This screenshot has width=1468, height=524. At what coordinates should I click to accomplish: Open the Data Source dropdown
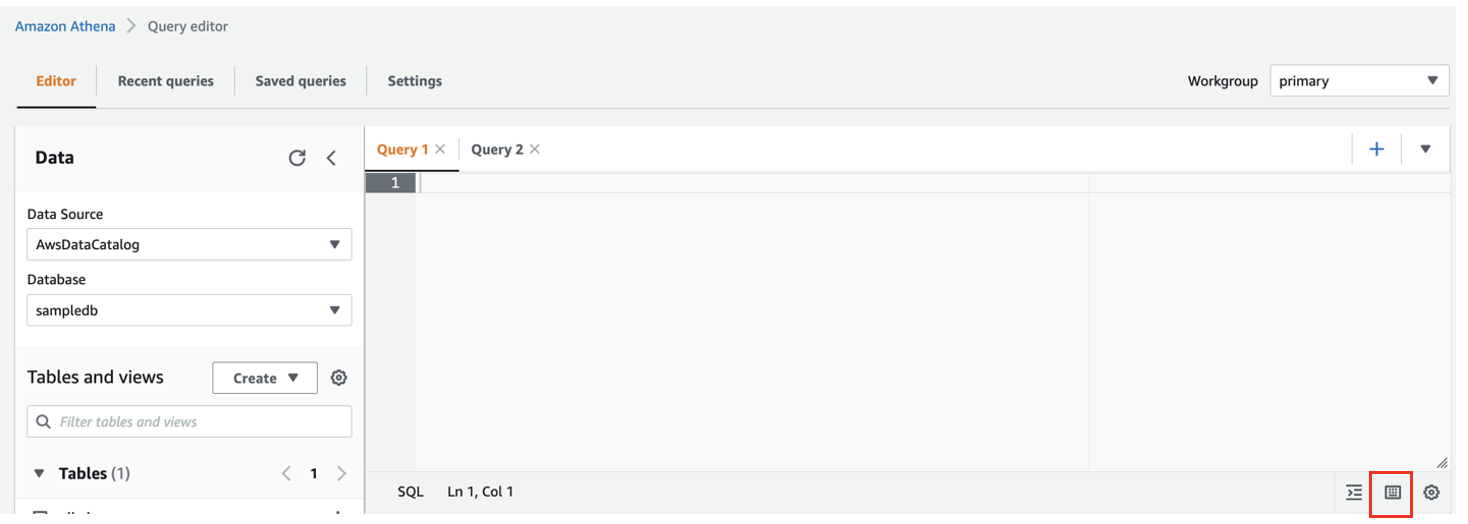189,244
